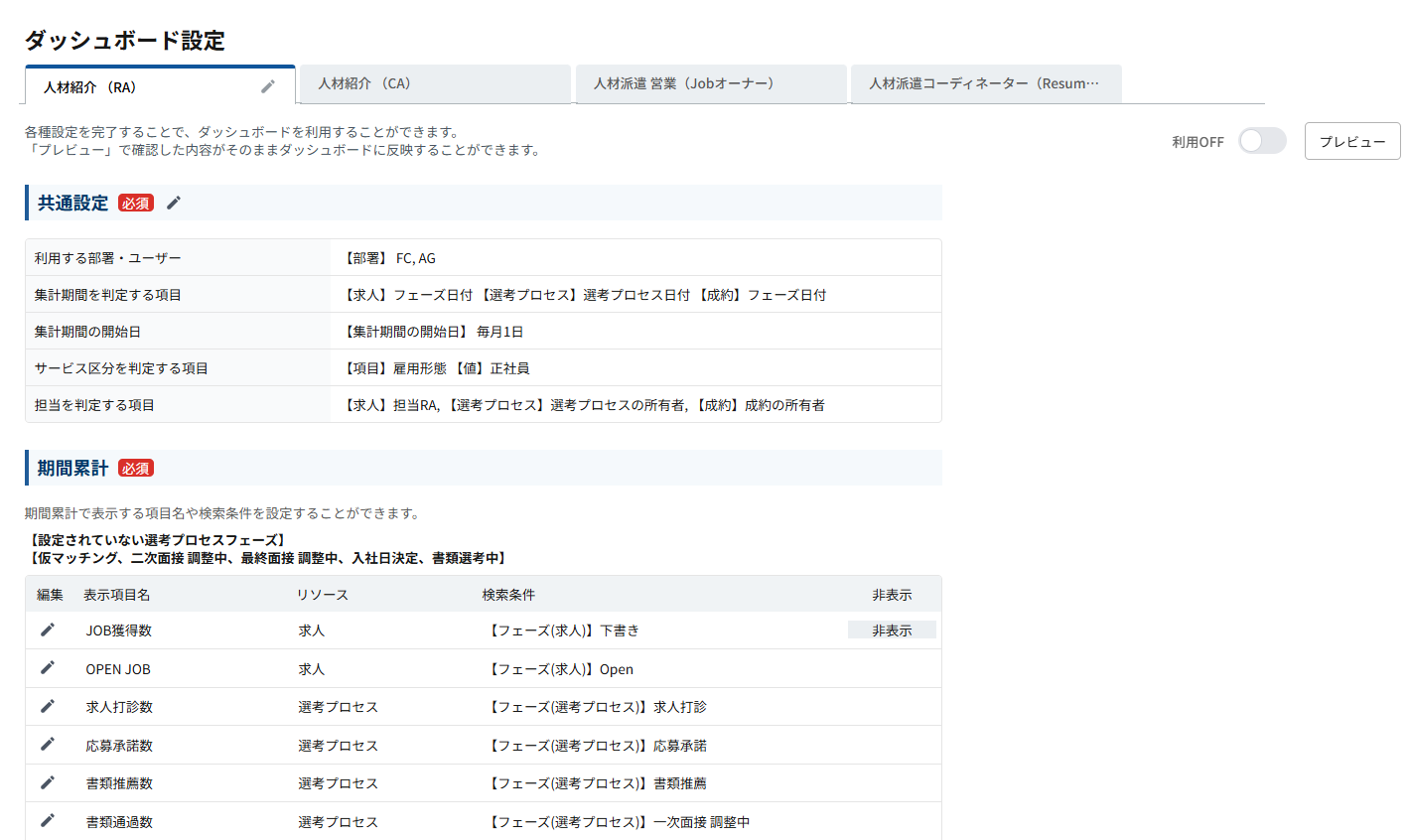The width and height of the screenshot is (1410, 840).
Task: Open 人材派遣 営業（Jobオーナー）tab
Action: coord(710,84)
